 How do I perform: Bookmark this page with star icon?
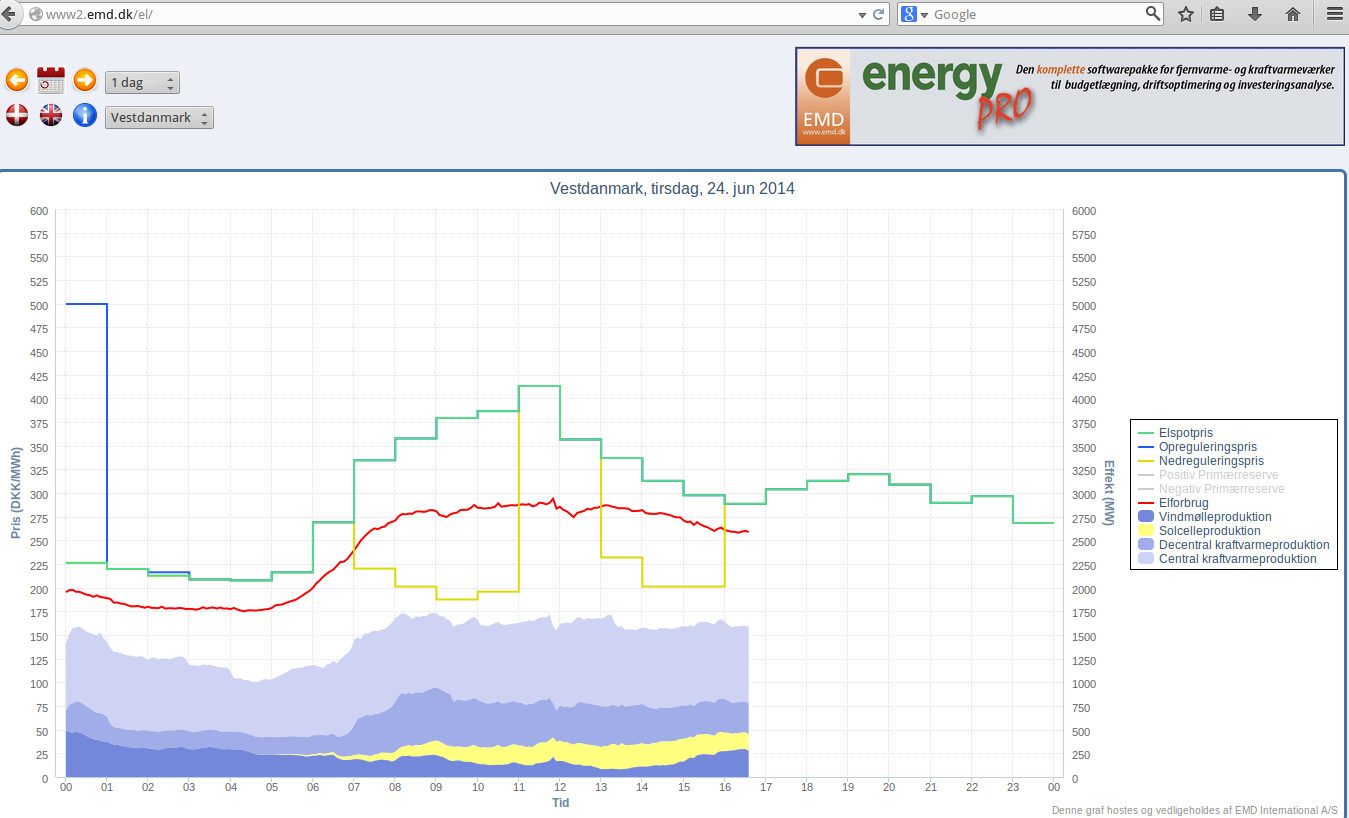[1186, 14]
